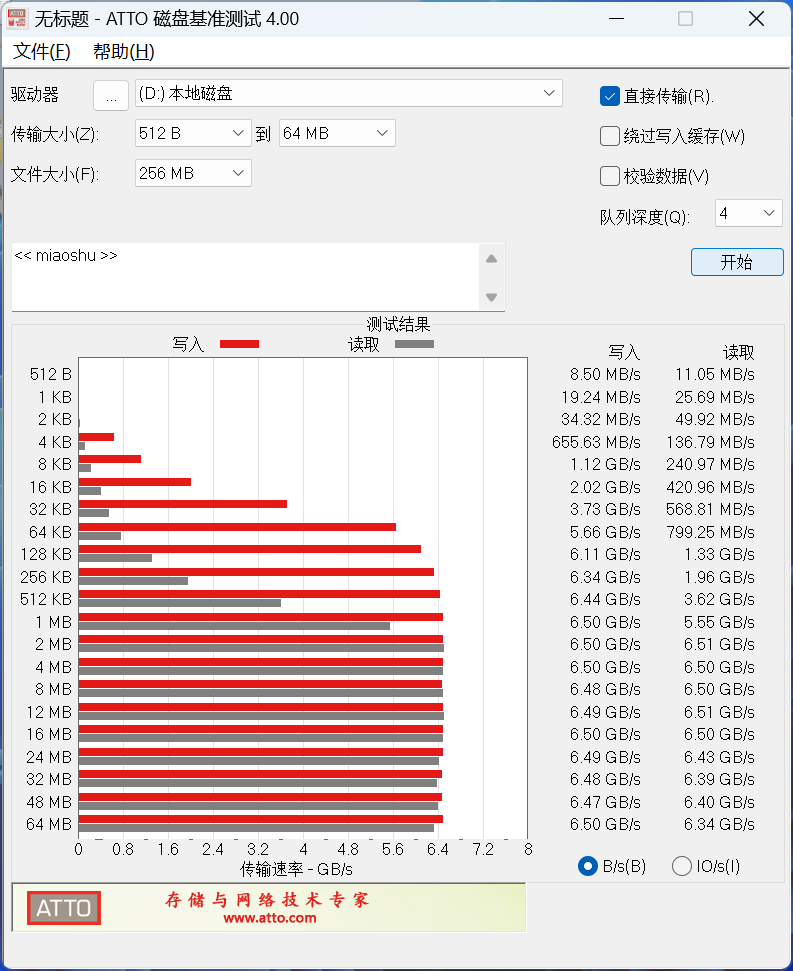Screen dimensions: 793x971
Task: Click the drive browse '...' button
Action: [111, 95]
